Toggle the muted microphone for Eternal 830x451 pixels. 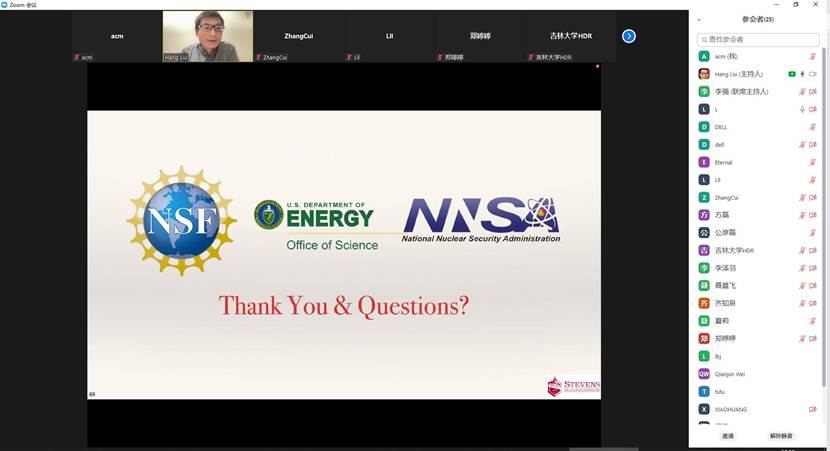pyautogui.click(x=812, y=162)
